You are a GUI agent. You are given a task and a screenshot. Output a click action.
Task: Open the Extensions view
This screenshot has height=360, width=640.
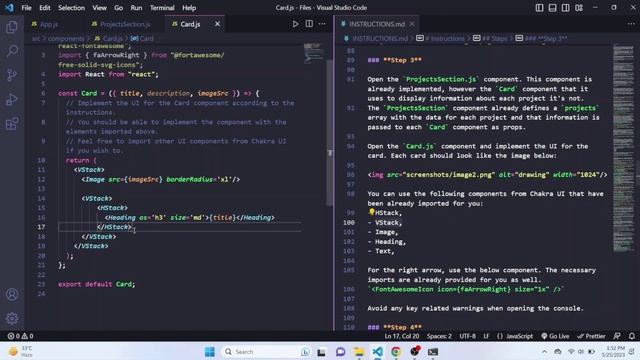pyautogui.click(x=12, y=123)
